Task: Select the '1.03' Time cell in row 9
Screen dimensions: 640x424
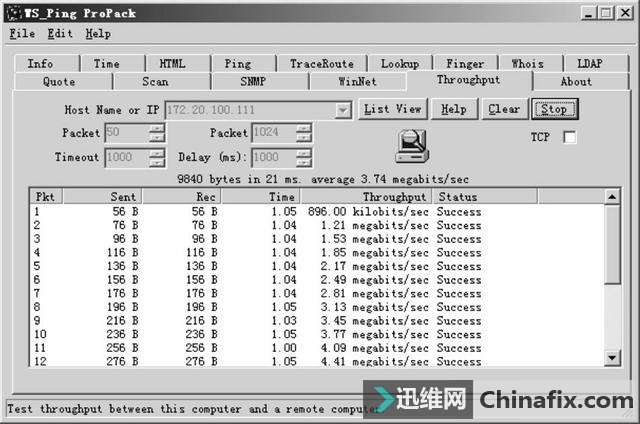Action: (284, 321)
